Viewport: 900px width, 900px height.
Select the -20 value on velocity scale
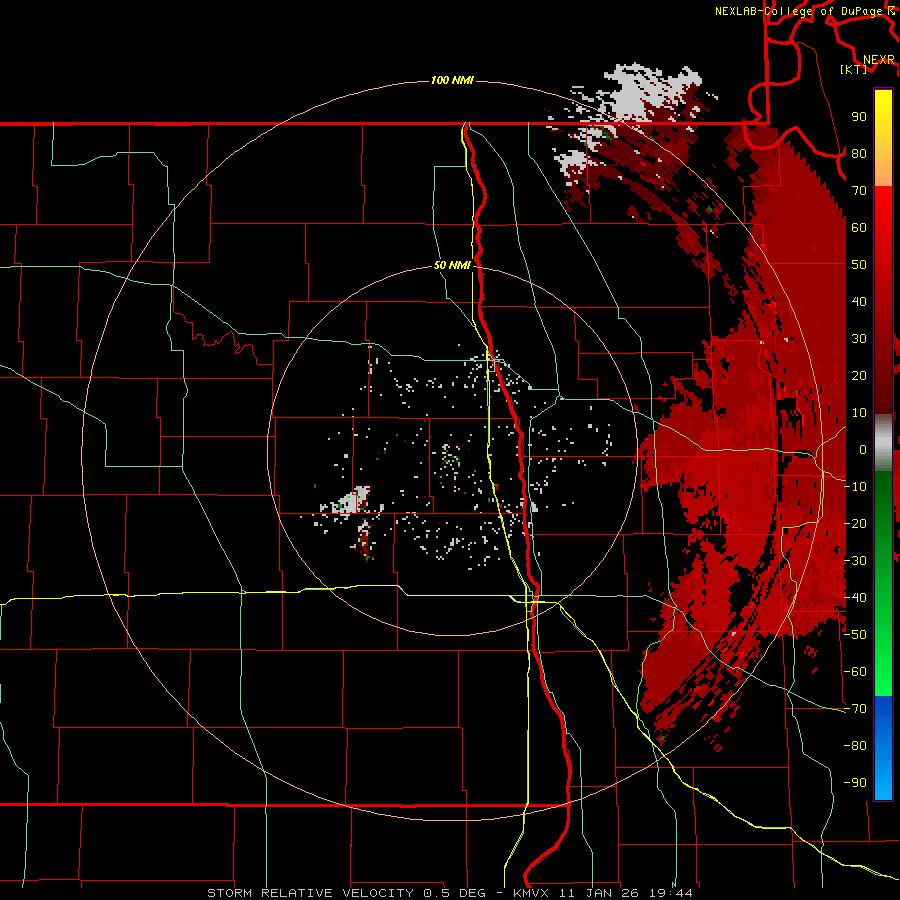855,524
